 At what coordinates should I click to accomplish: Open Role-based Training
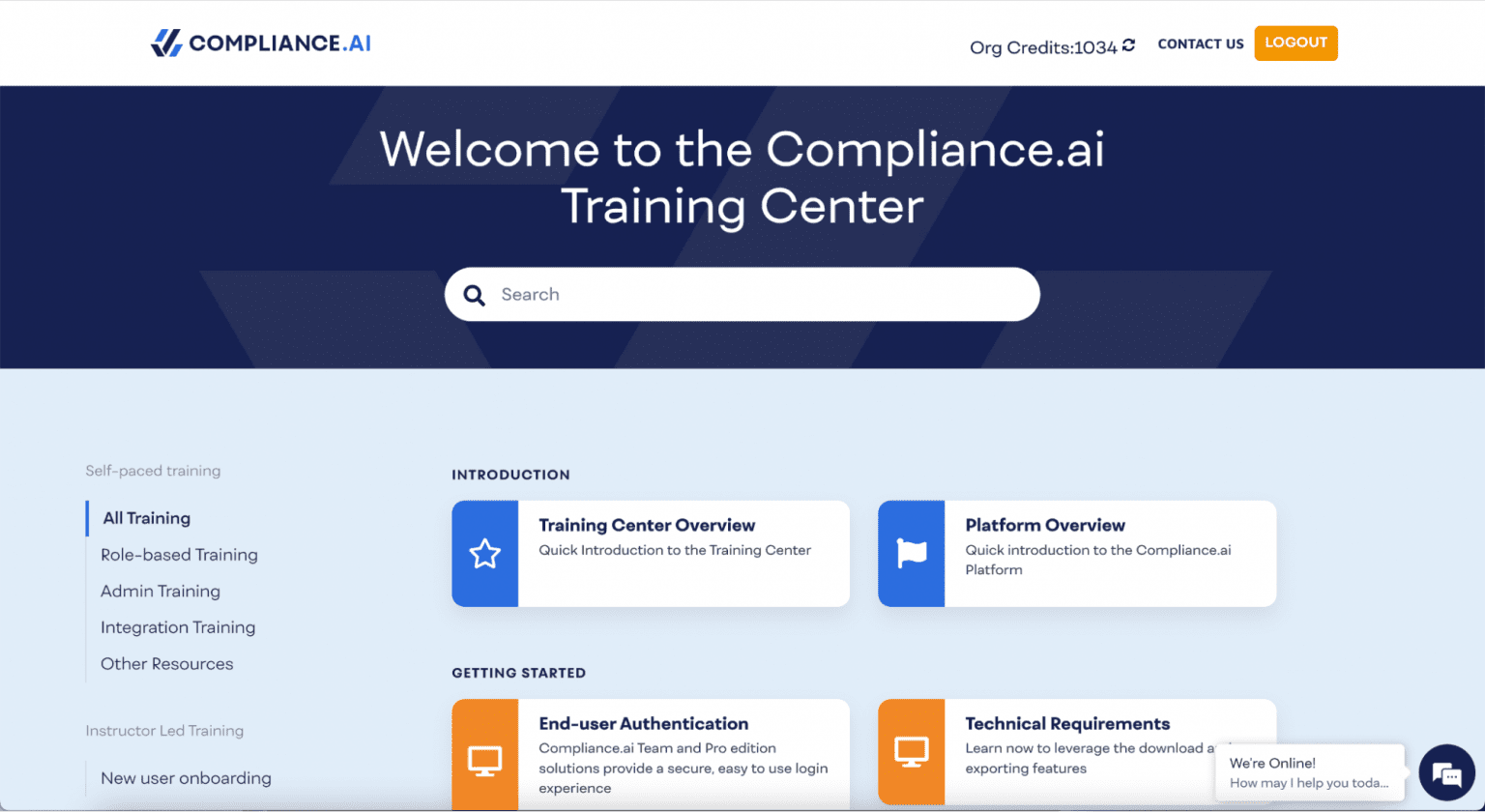[x=179, y=555]
